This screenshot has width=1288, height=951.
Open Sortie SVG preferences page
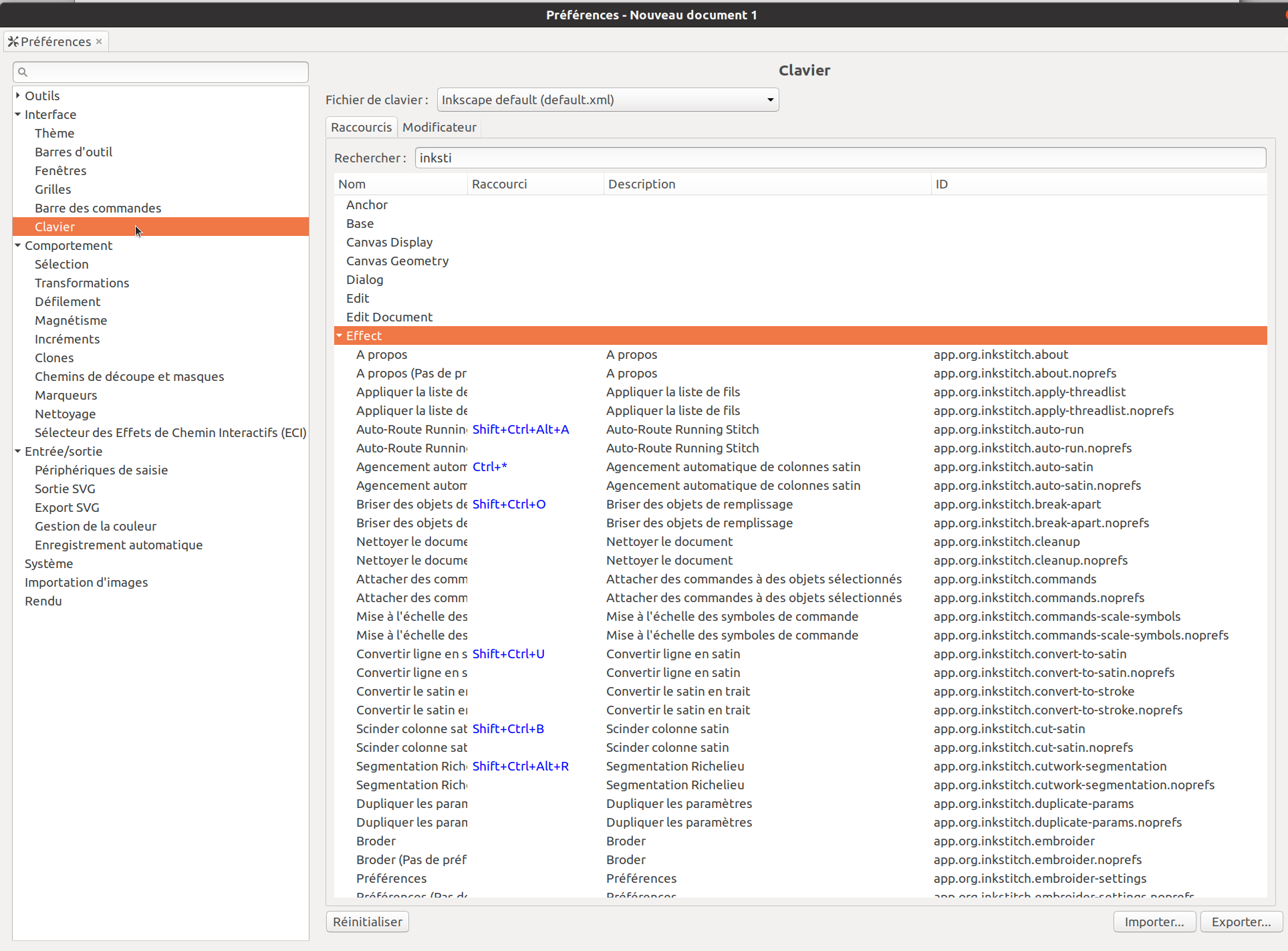(x=65, y=489)
